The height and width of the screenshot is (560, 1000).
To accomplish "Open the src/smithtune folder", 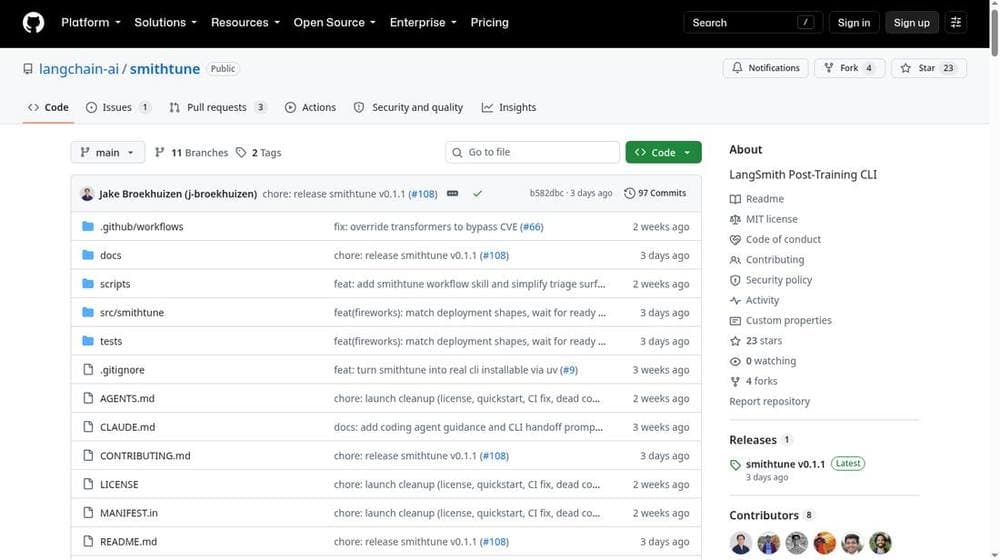I will click(x=132, y=313).
